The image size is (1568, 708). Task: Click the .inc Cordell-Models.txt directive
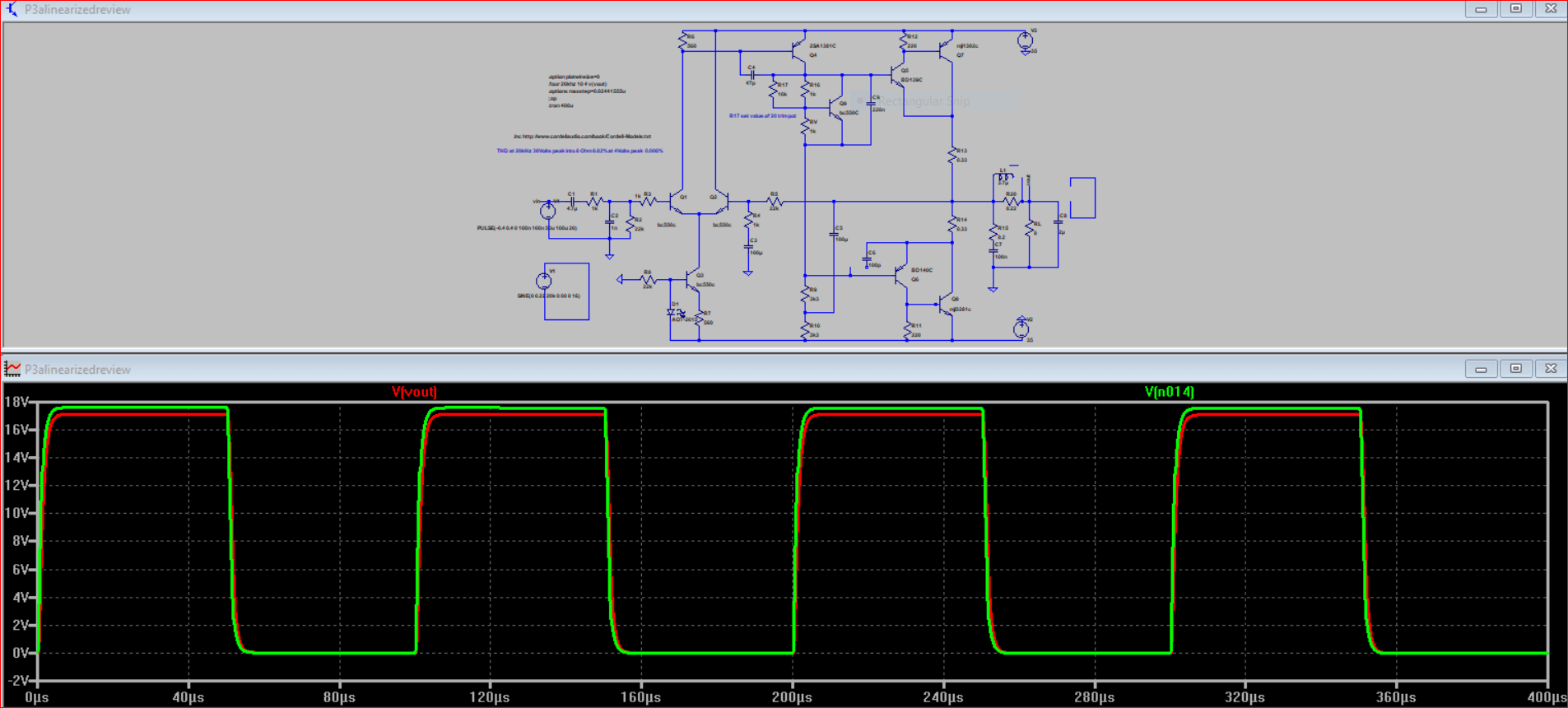582,137
